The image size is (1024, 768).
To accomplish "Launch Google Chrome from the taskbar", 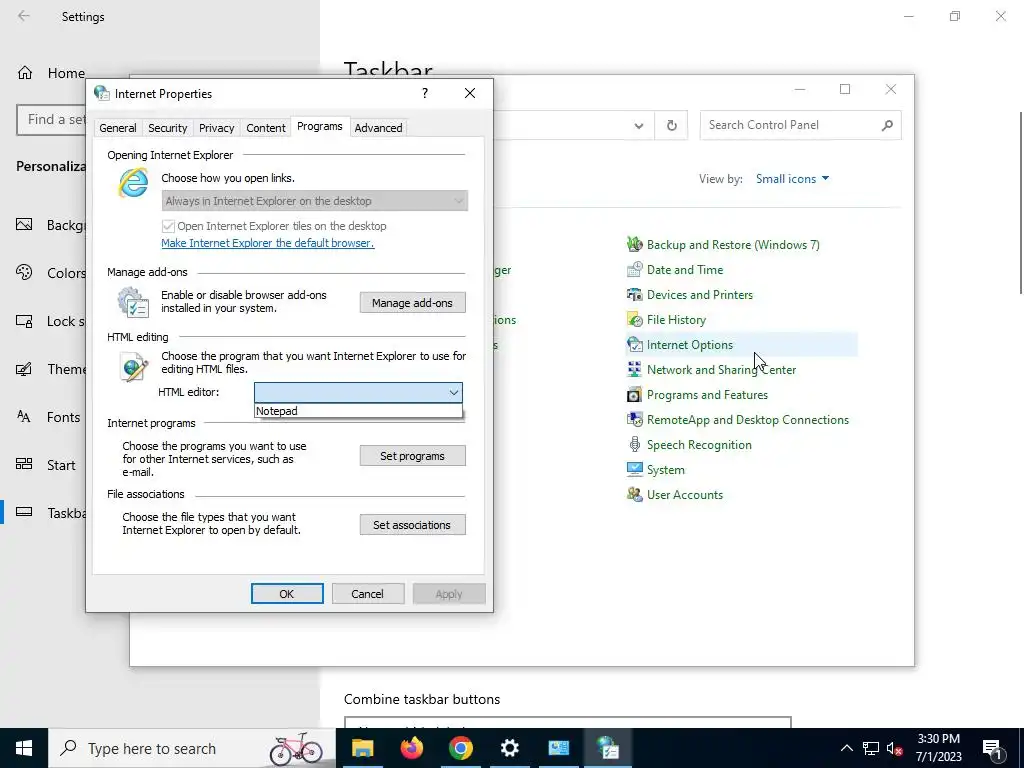I will click(x=460, y=748).
